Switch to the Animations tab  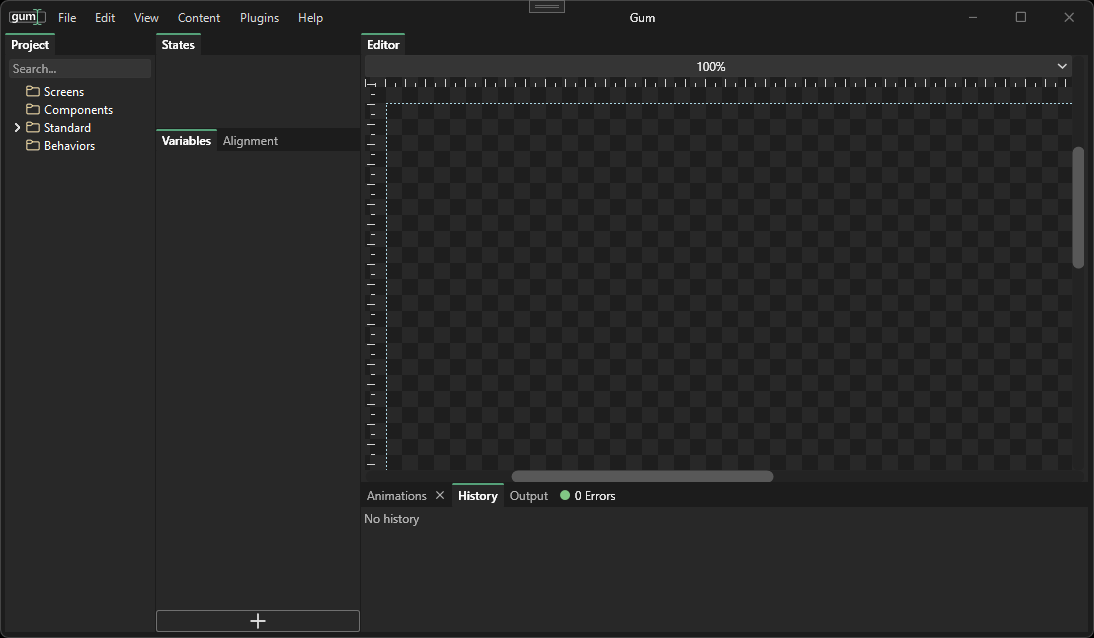pos(396,496)
